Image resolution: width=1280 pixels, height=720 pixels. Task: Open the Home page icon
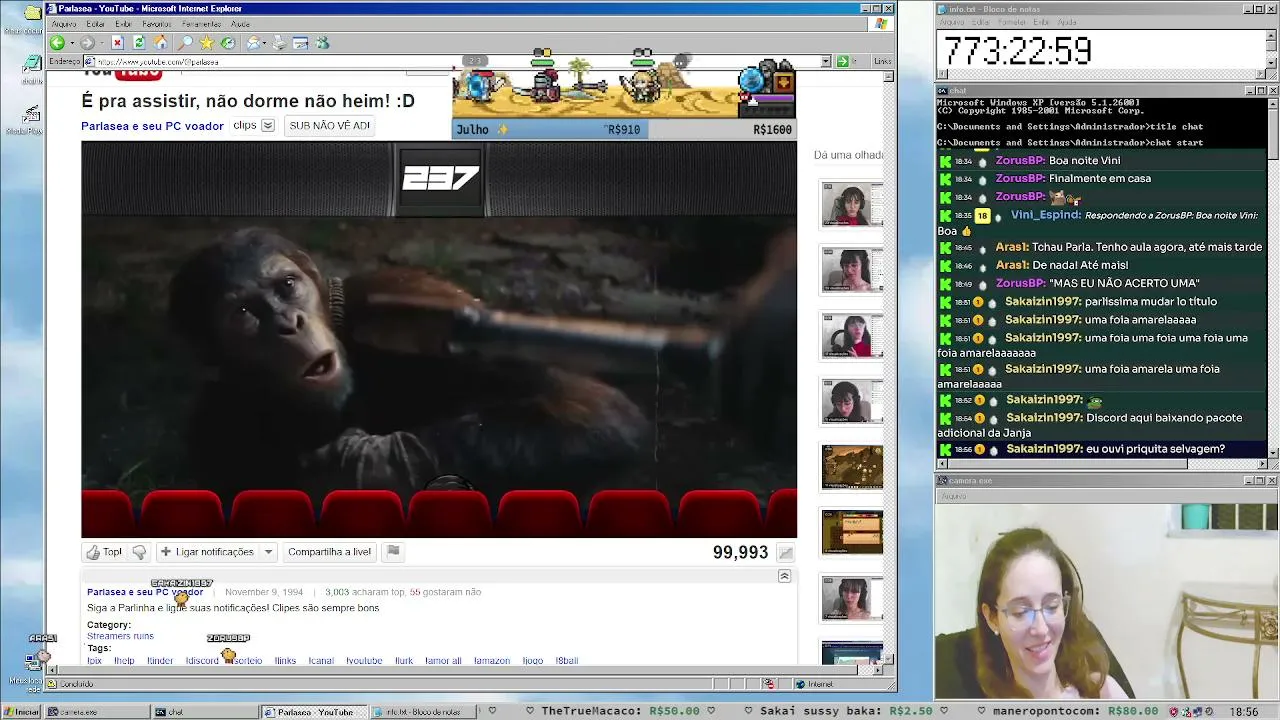160,43
